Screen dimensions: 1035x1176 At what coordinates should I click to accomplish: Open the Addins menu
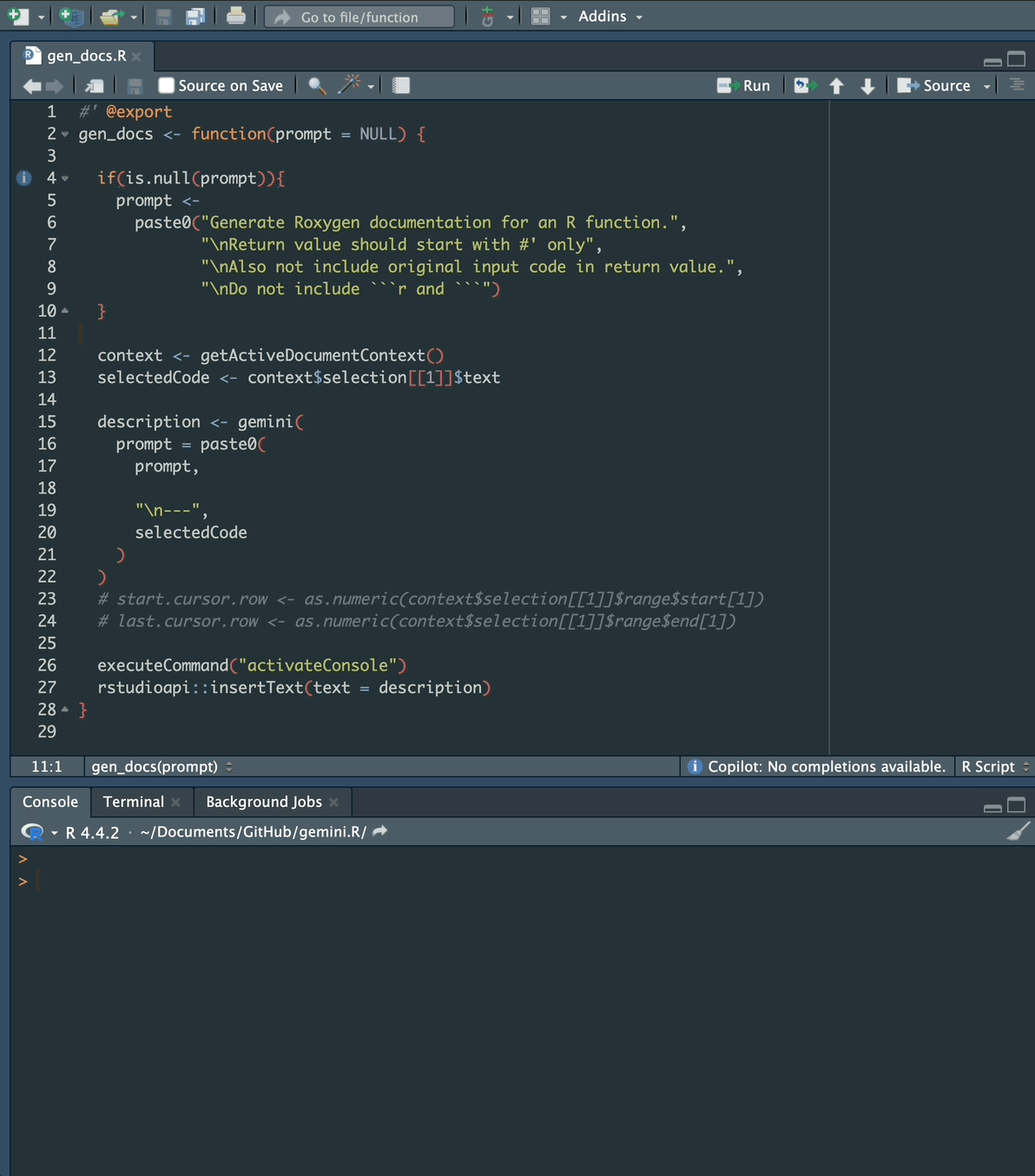[610, 17]
